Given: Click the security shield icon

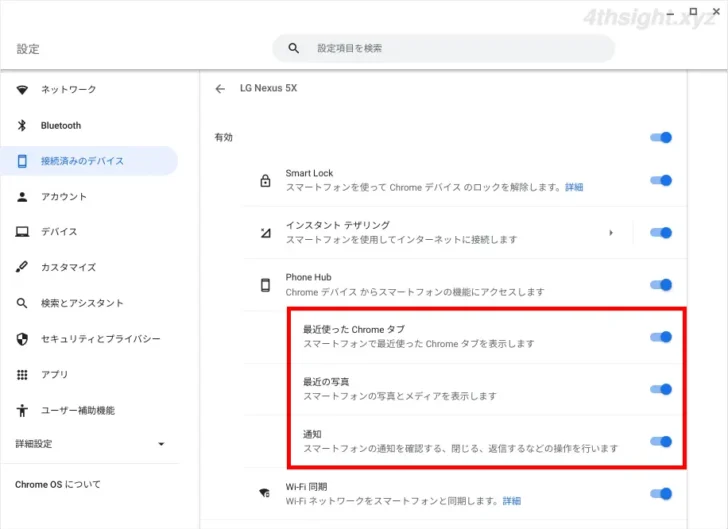Looking at the screenshot, I should (x=22, y=339).
